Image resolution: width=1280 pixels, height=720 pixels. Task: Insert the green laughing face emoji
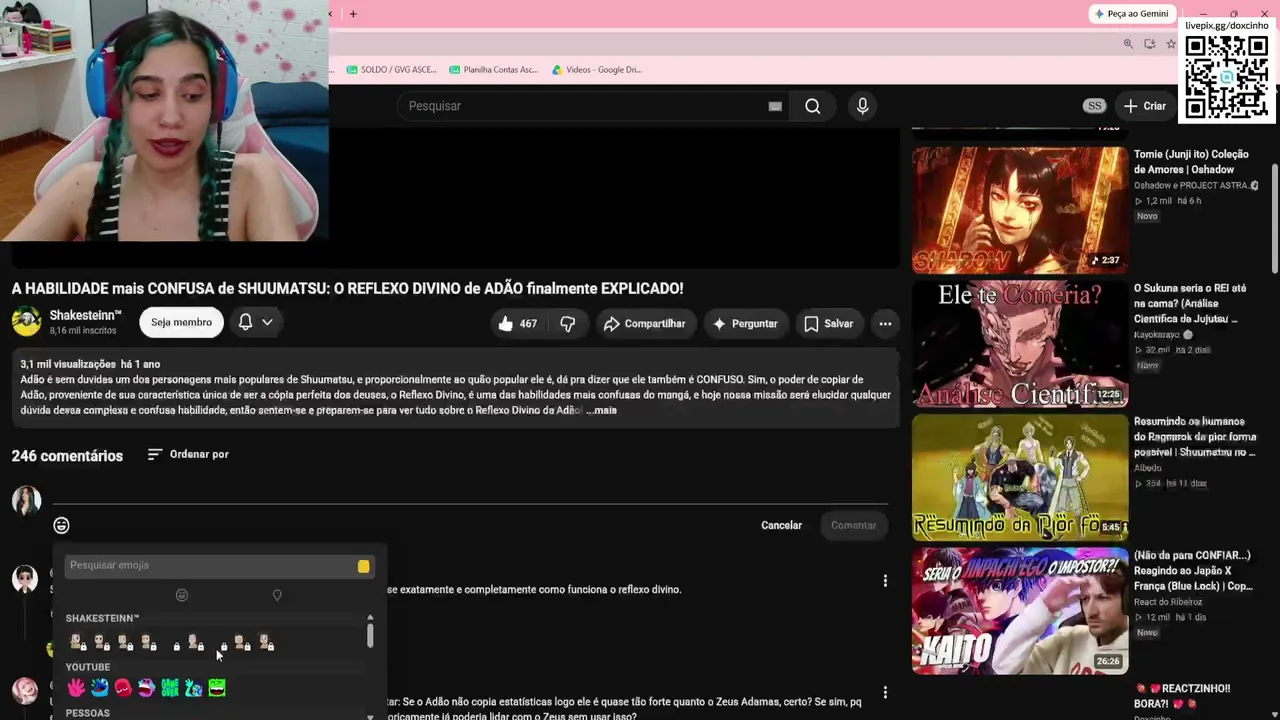217,688
